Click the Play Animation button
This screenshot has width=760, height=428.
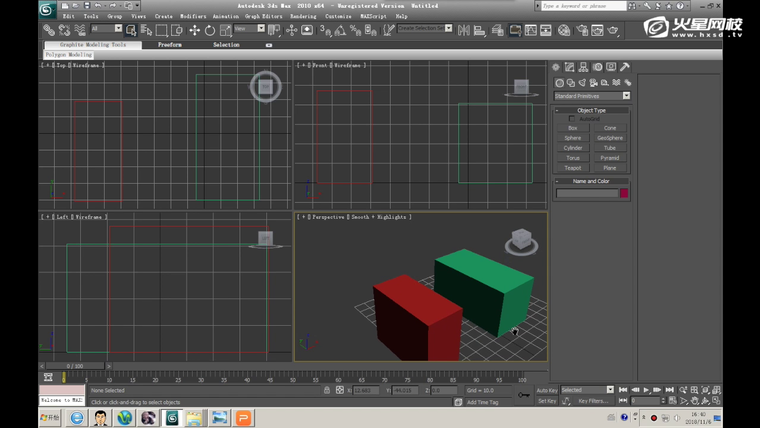(646, 390)
